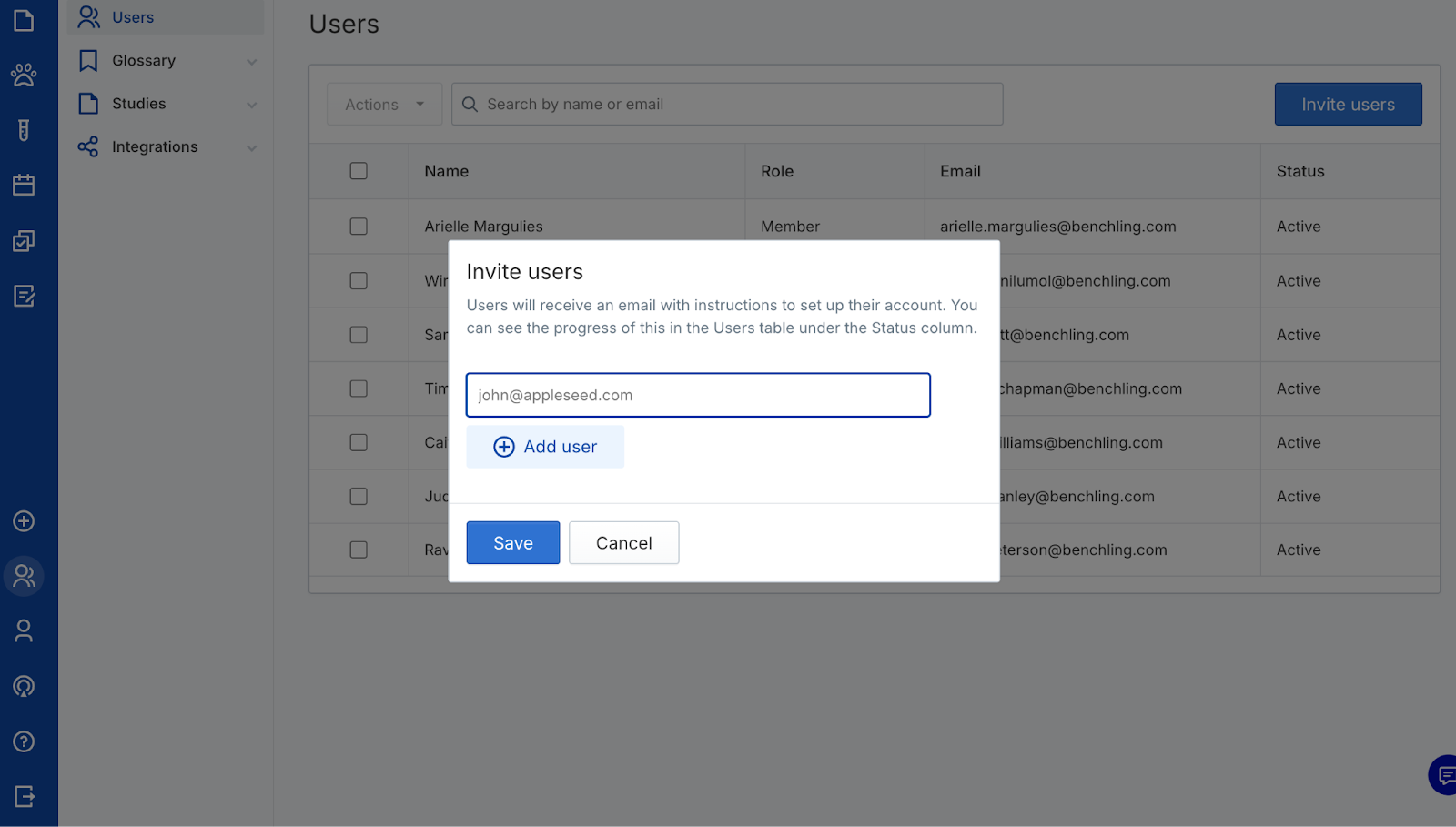Focus the john@appleseed.com email field
The height and width of the screenshot is (827, 1456).
coord(698,395)
